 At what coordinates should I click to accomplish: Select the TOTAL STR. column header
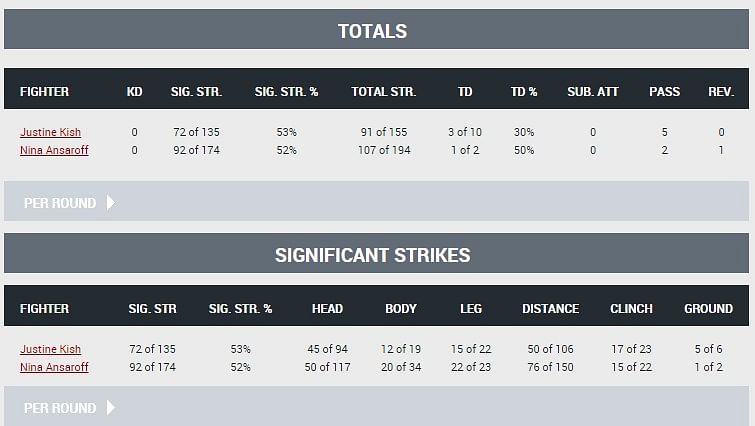(383, 92)
